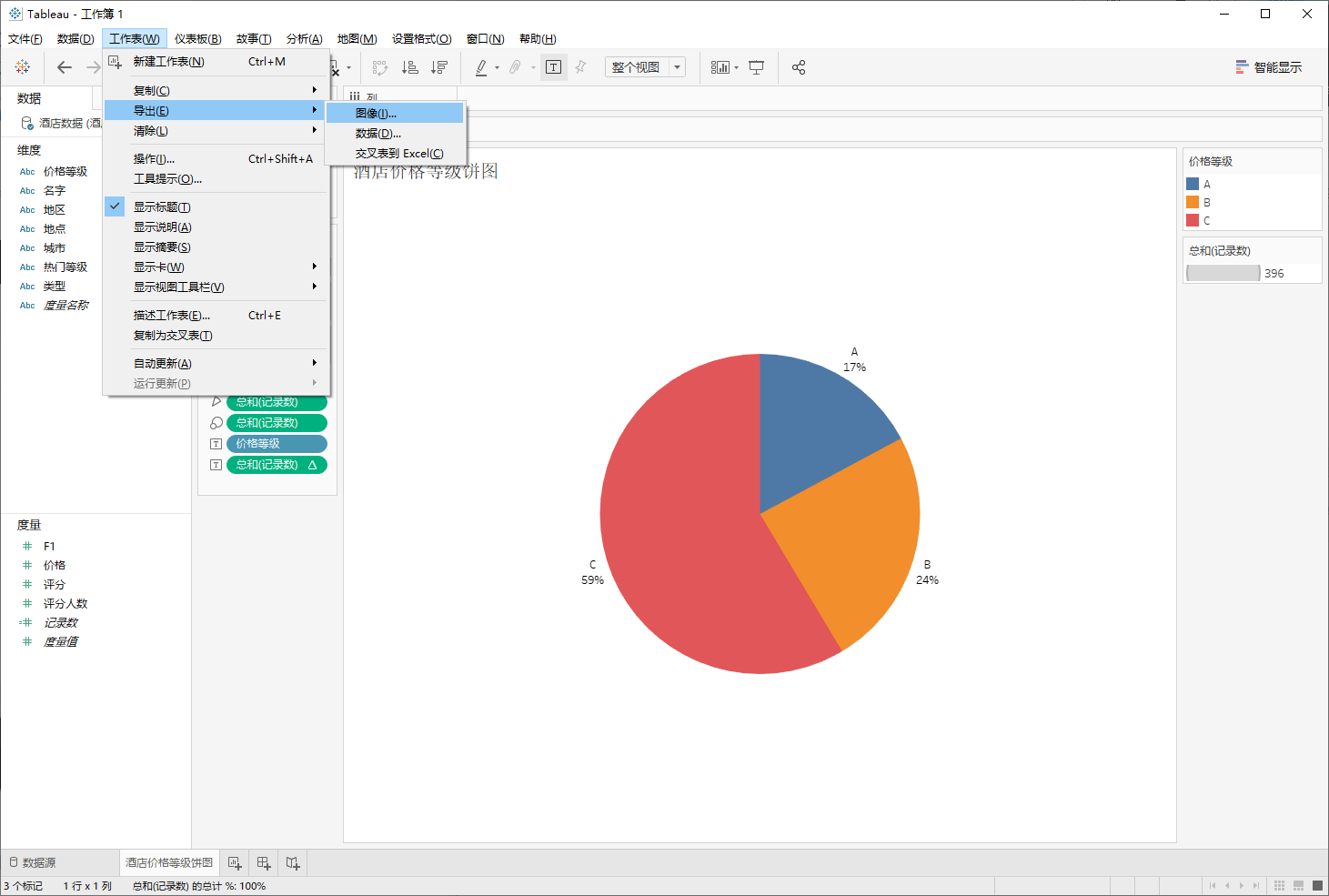This screenshot has width=1329, height=896.
Task: Toggle 显示摘要(S) in the menu
Action: click(216, 247)
